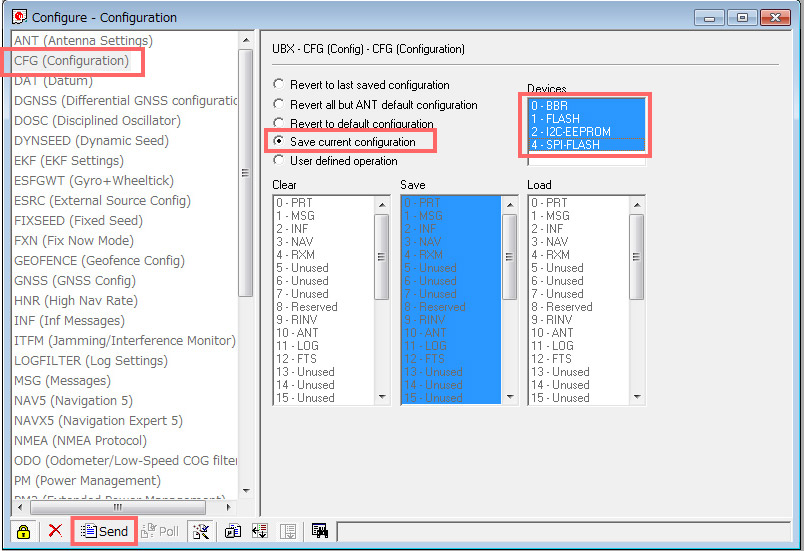
Task: Click the red X icon in bottom toolbar
Action: [x=55, y=531]
